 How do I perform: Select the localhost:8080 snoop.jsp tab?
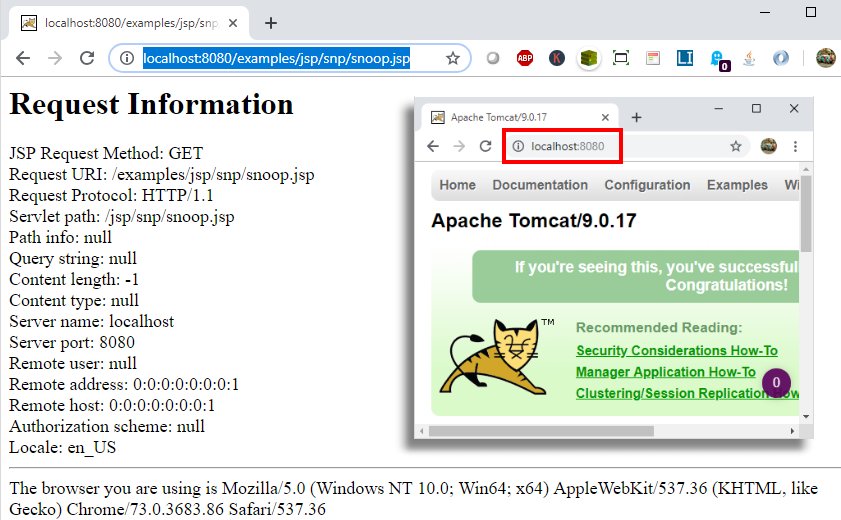130,23
